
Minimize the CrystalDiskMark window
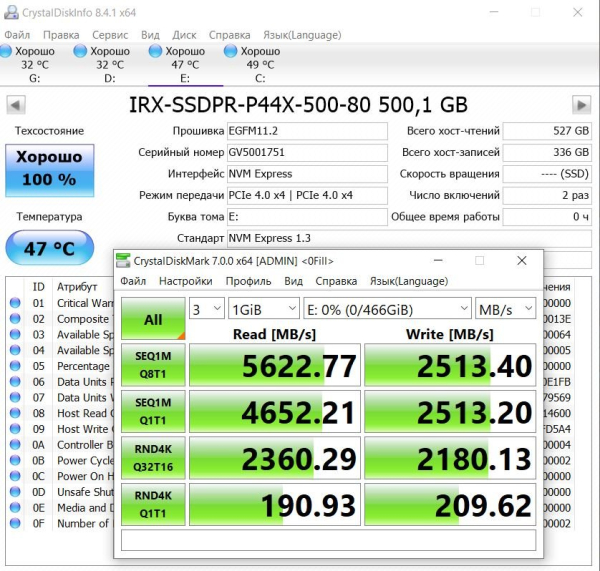438,261
